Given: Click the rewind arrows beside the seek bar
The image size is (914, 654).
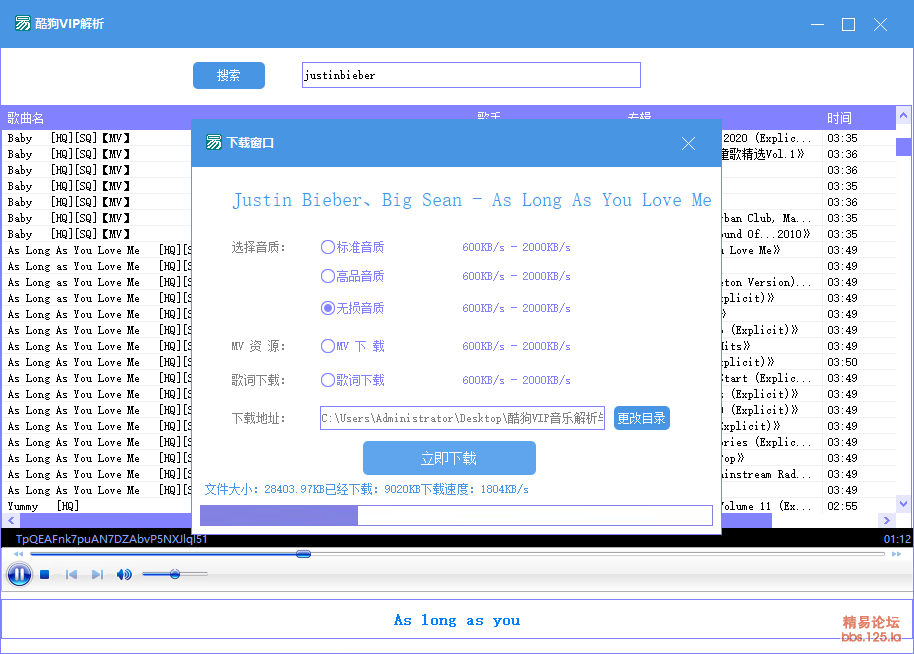Looking at the screenshot, I should (19, 554).
